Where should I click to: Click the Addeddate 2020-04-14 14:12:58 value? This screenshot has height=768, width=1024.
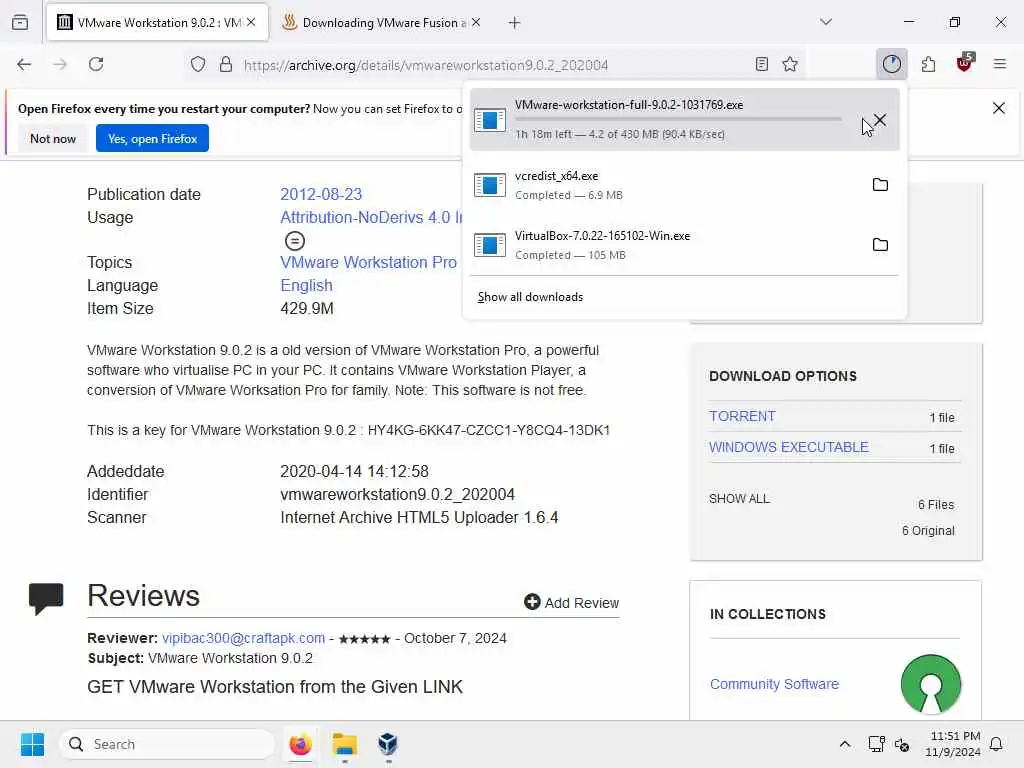click(354, 472)
